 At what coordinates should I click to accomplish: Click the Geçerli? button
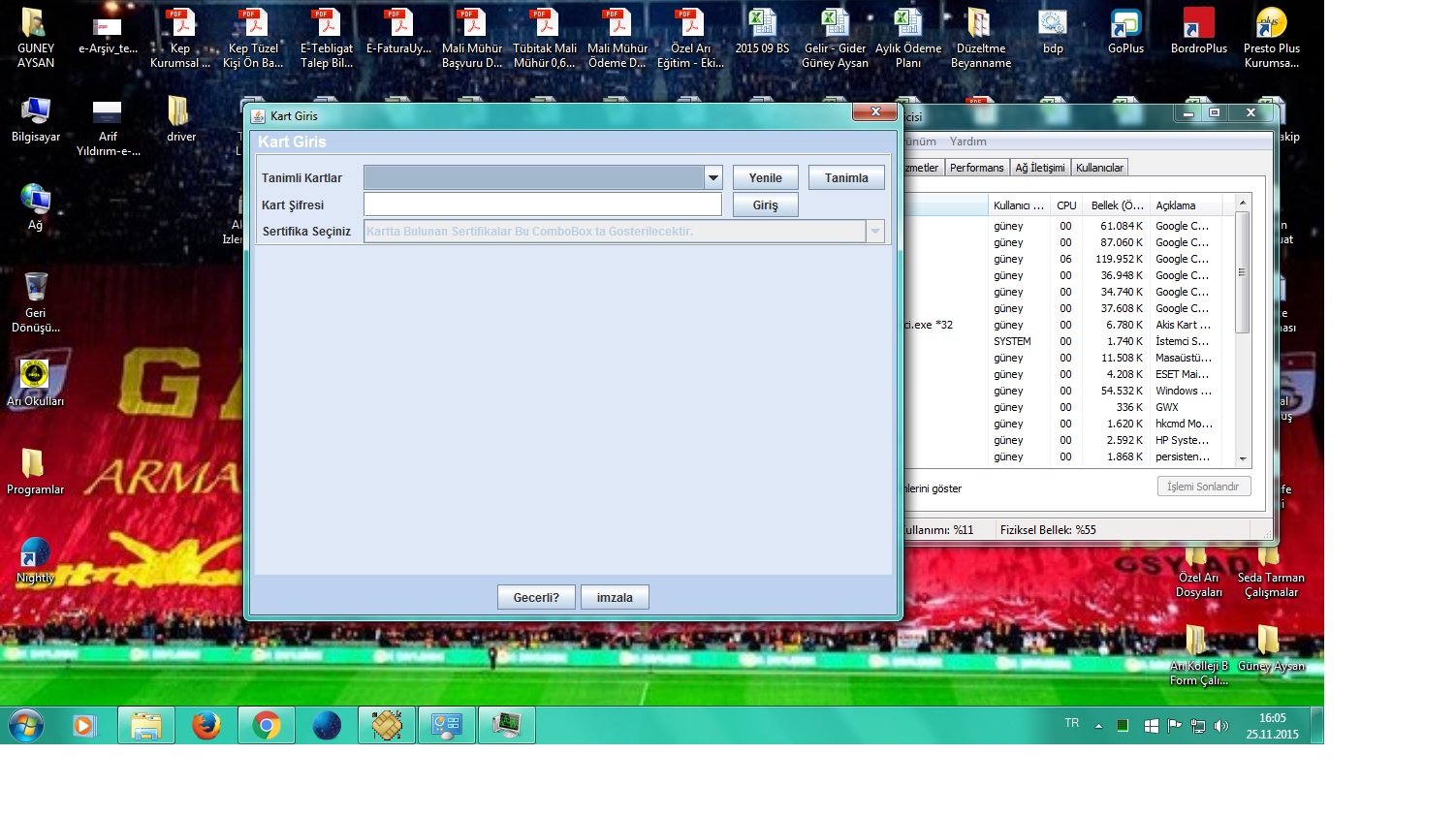[x=536, y=597]
